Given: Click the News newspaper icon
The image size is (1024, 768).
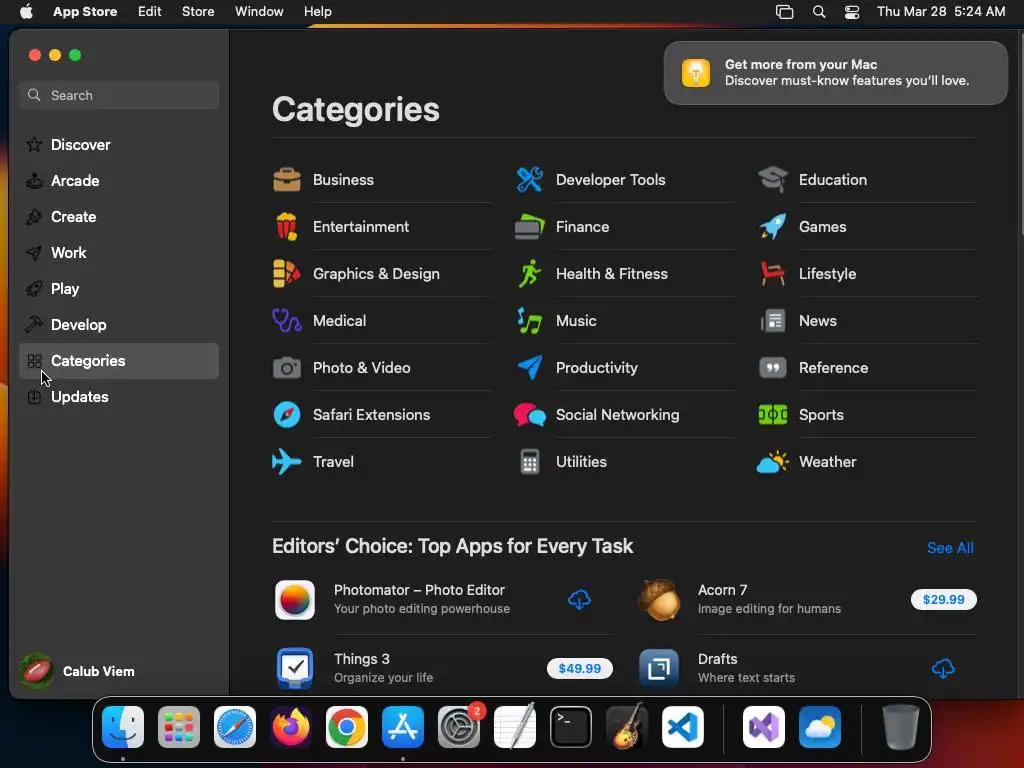Looking at the screenshot, I should [773, 321].
